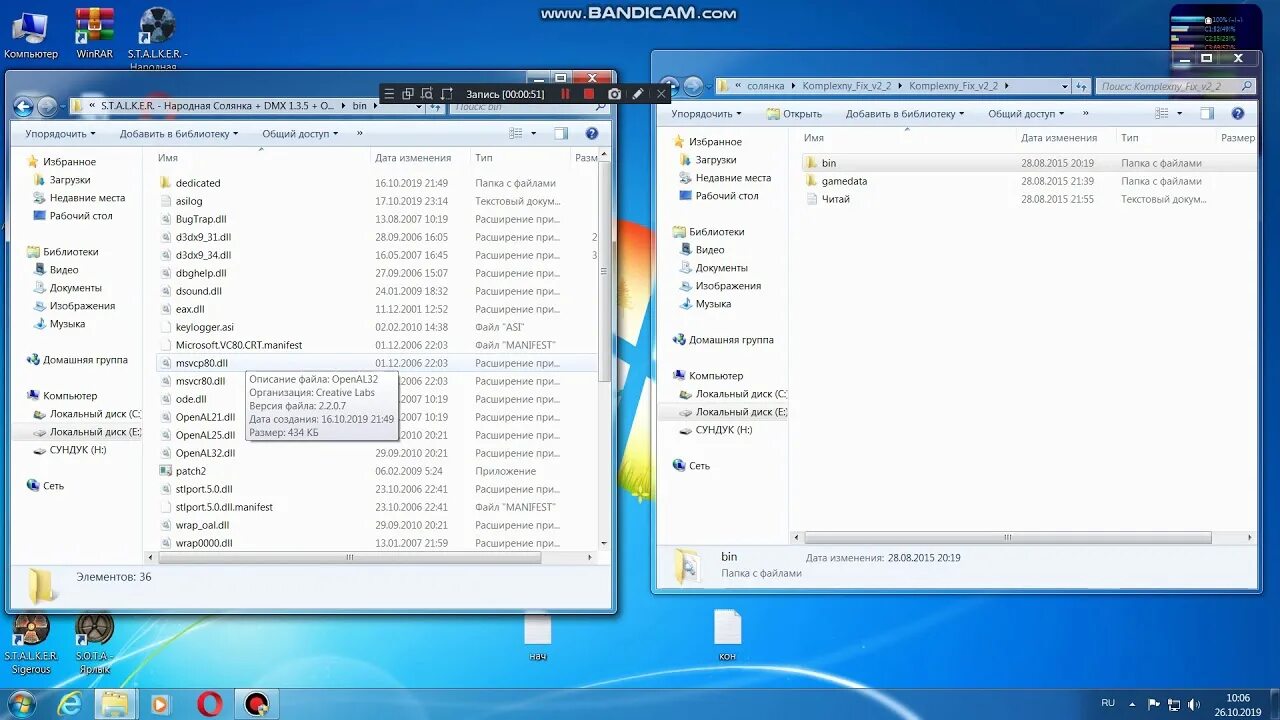This screenshot has height=720, width=1280.
Task: Open Help in the bin window
Action: [591, 133]
